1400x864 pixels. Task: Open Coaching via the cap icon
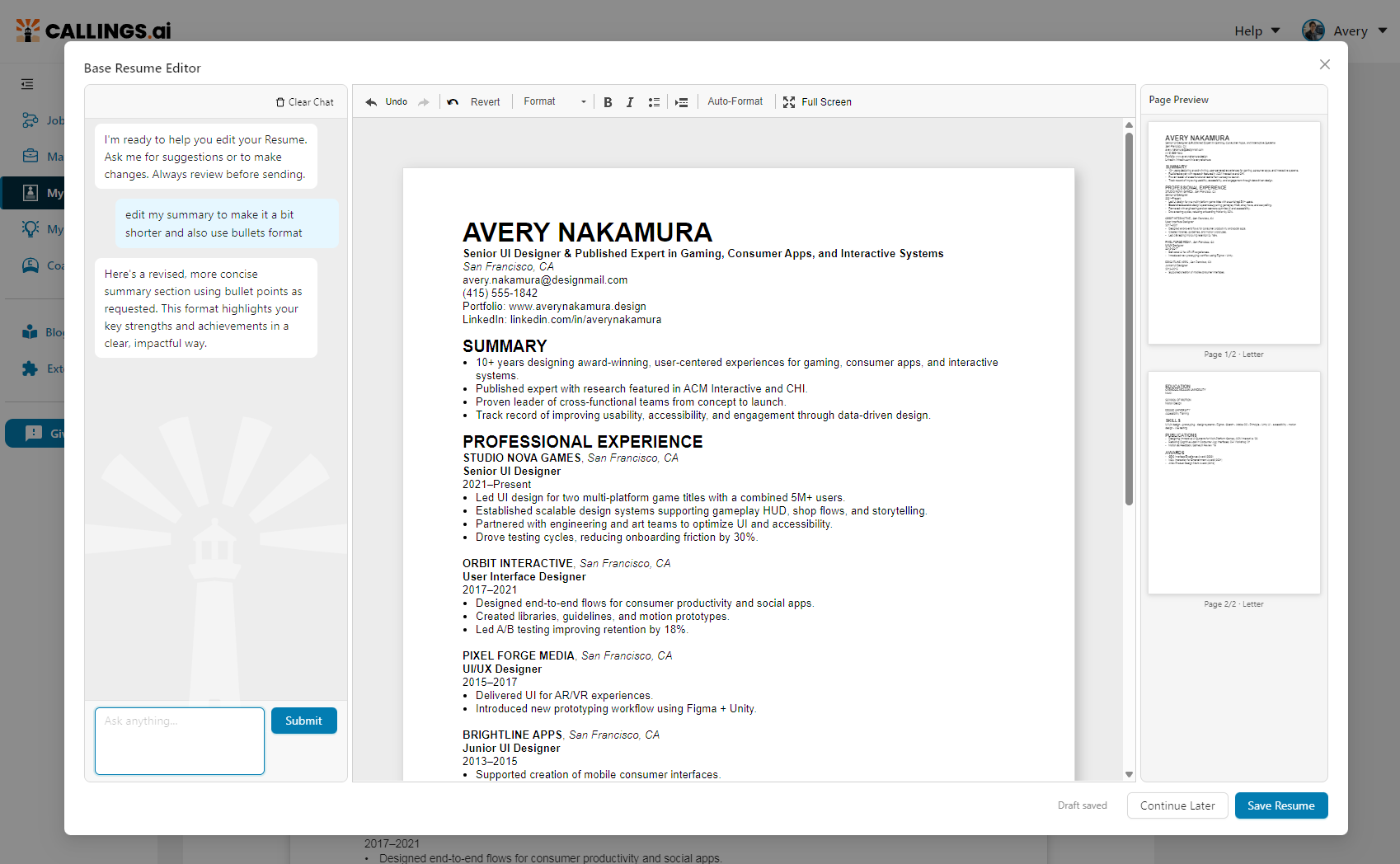click(x=31, y=265)
